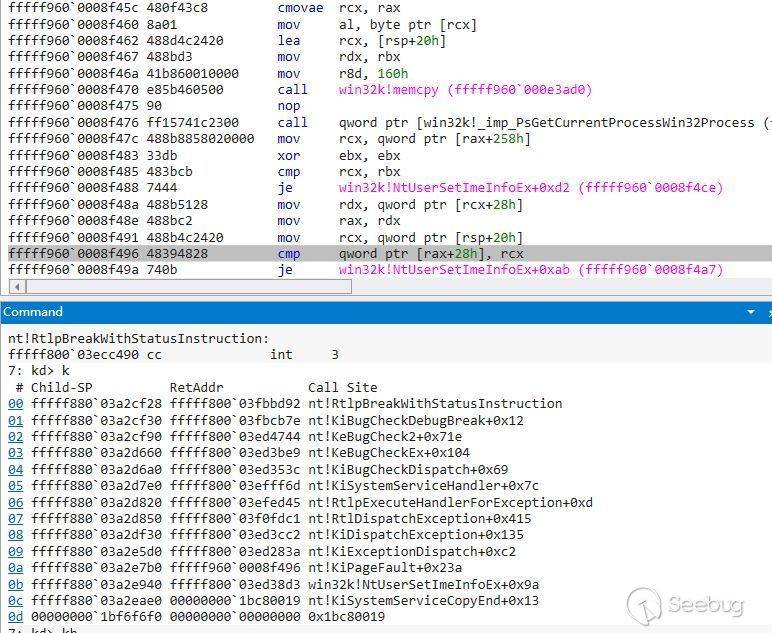Image resolution: width=772 pixels, height=633 pixels.
Task: Click the je NtUserSetImeInfoEx+0xab target
Action: tap(531, 270)
